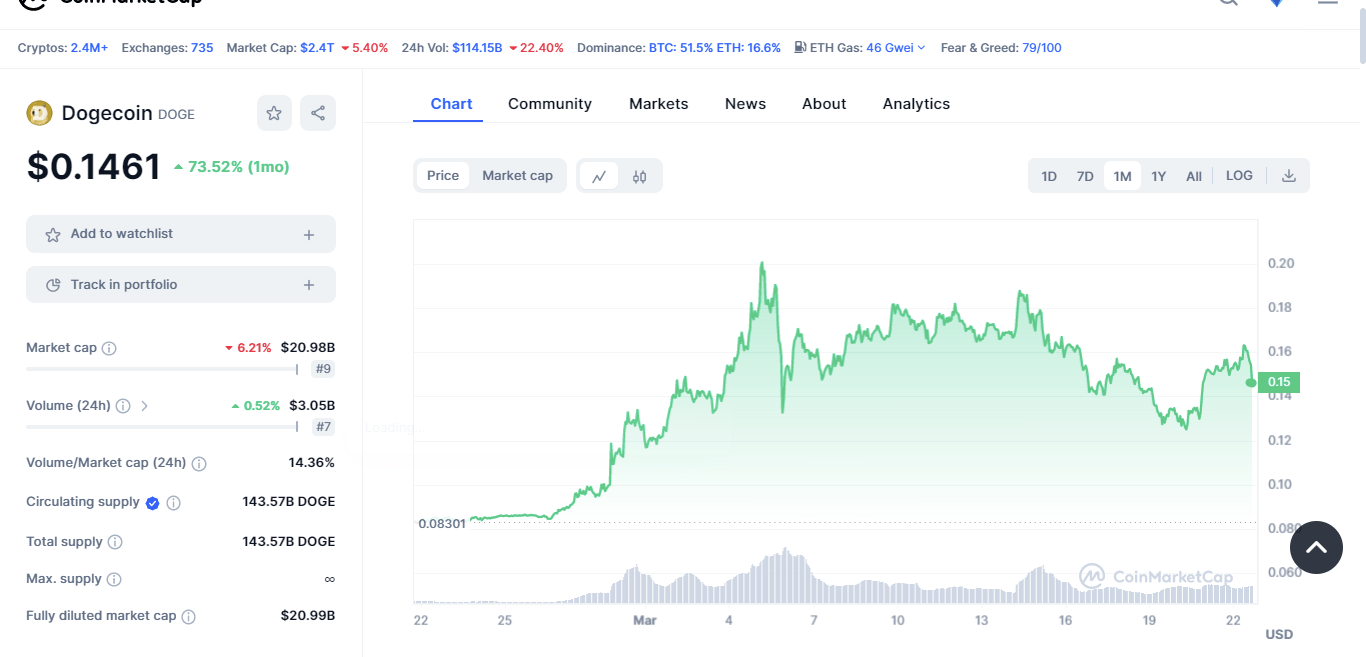Viewport: 1366px width, 657px height.
Task: Click the $0.1461 price value
Action: coord(94,166)
